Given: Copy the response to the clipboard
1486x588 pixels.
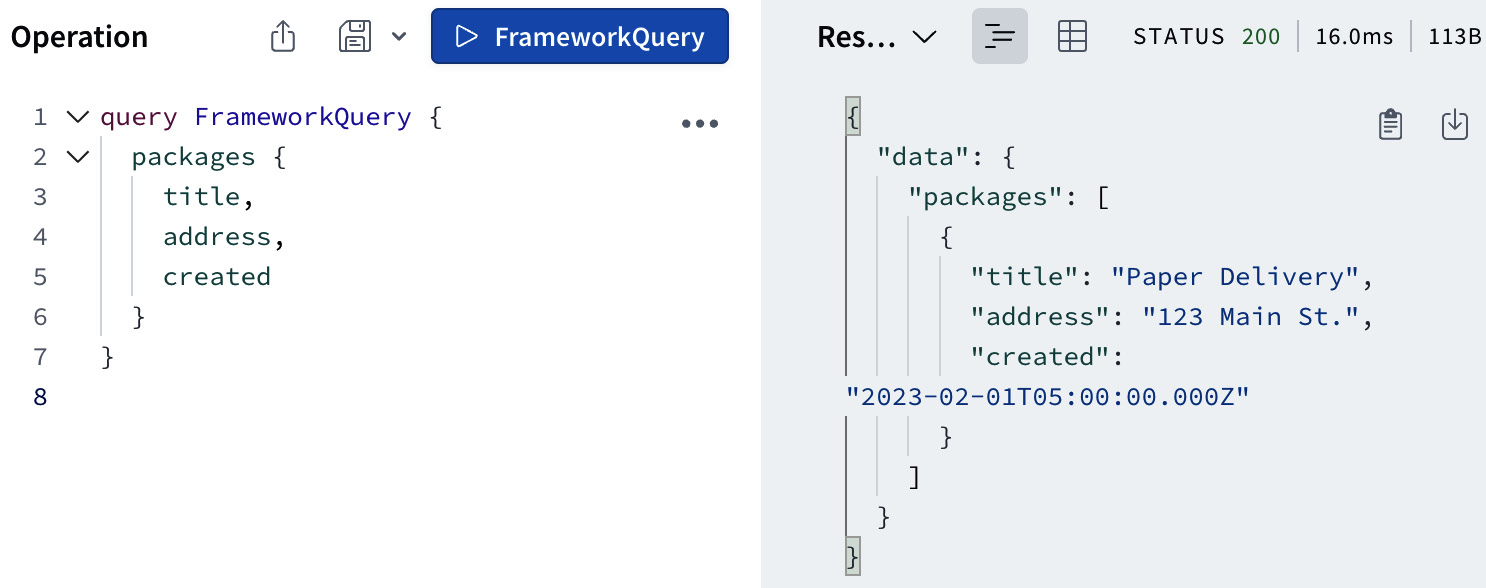Looking at the screenshot, I should pos(1391,124).
